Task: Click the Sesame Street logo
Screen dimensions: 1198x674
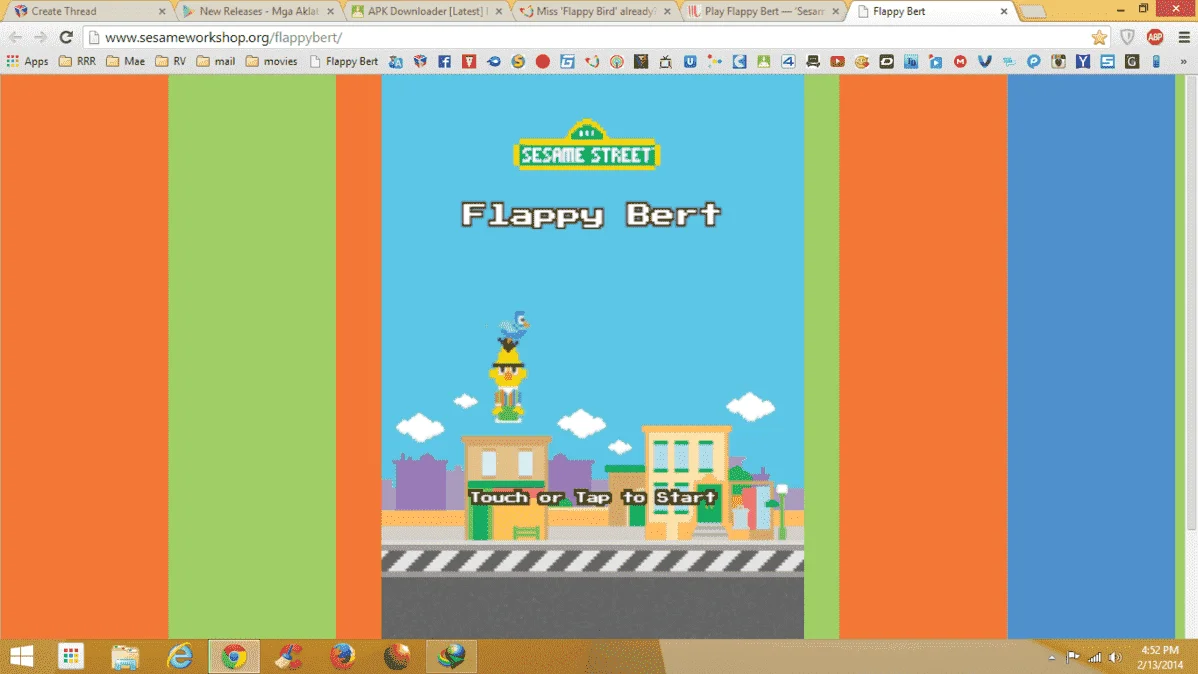Action: pyautogui.click(x=587, y=144)
